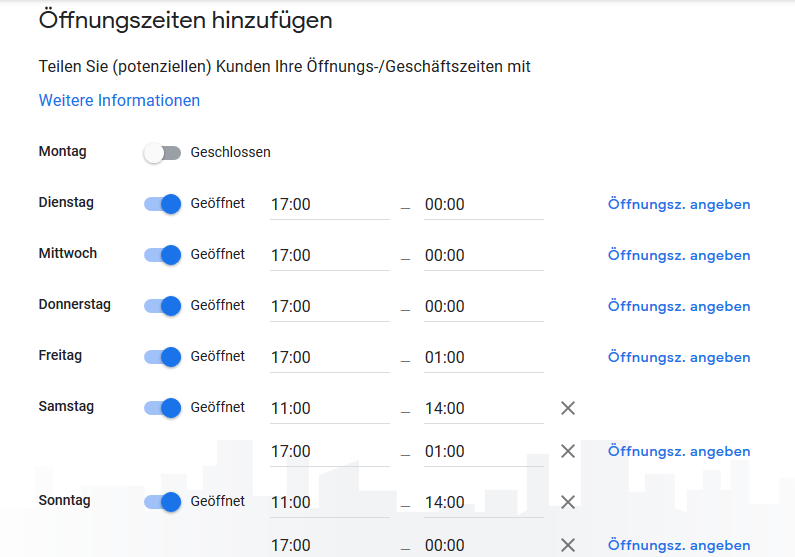Add another time slot for Samstag
Viewport: 795px width, 557px height.
(x=678, y=452)
